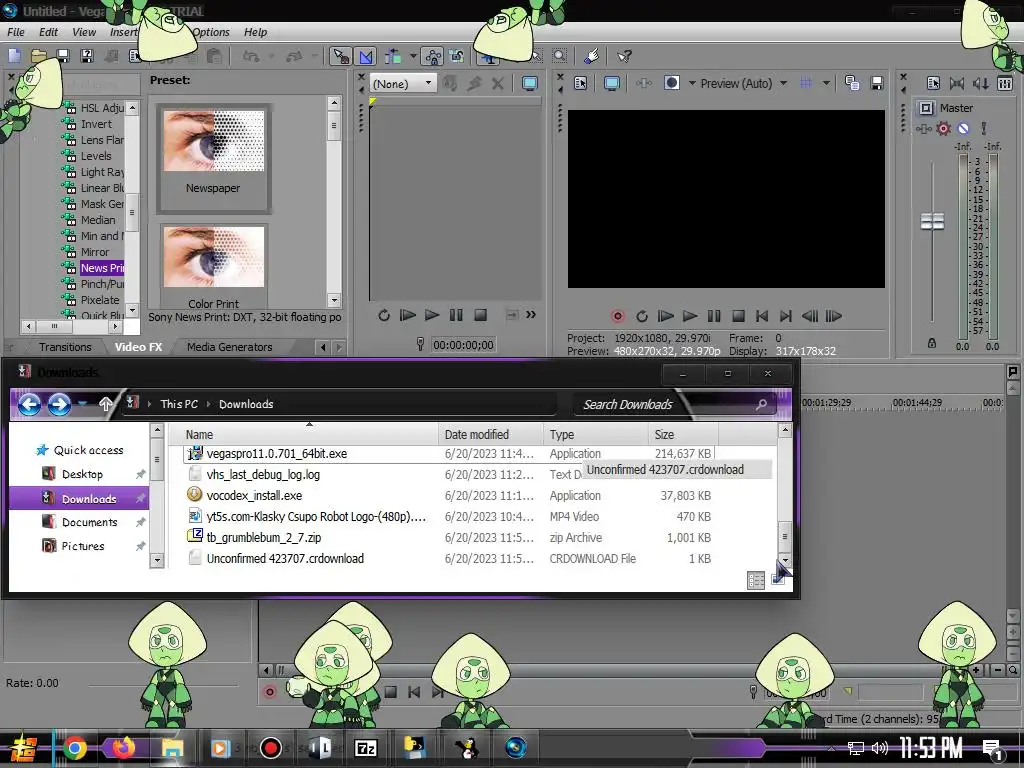The image size is (1024, 768).
Task: Click Pause under video preview
Action: pyautogui.click(x=714, y=316)
